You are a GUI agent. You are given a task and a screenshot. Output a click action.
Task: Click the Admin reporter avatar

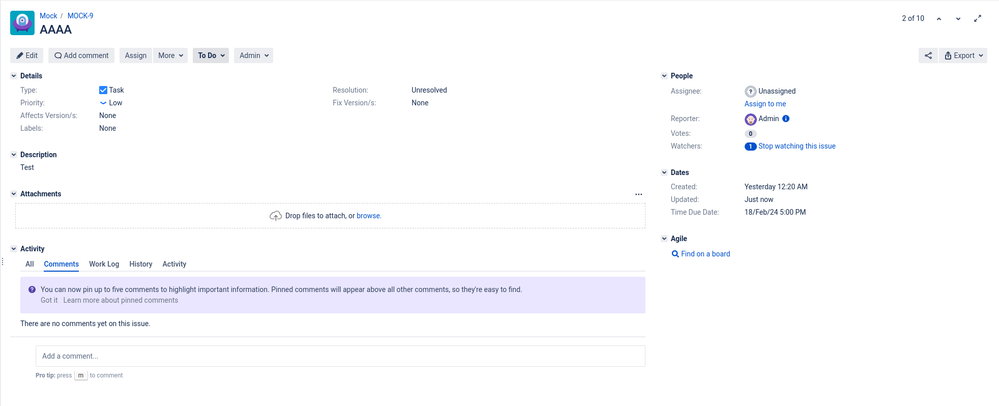751,119
